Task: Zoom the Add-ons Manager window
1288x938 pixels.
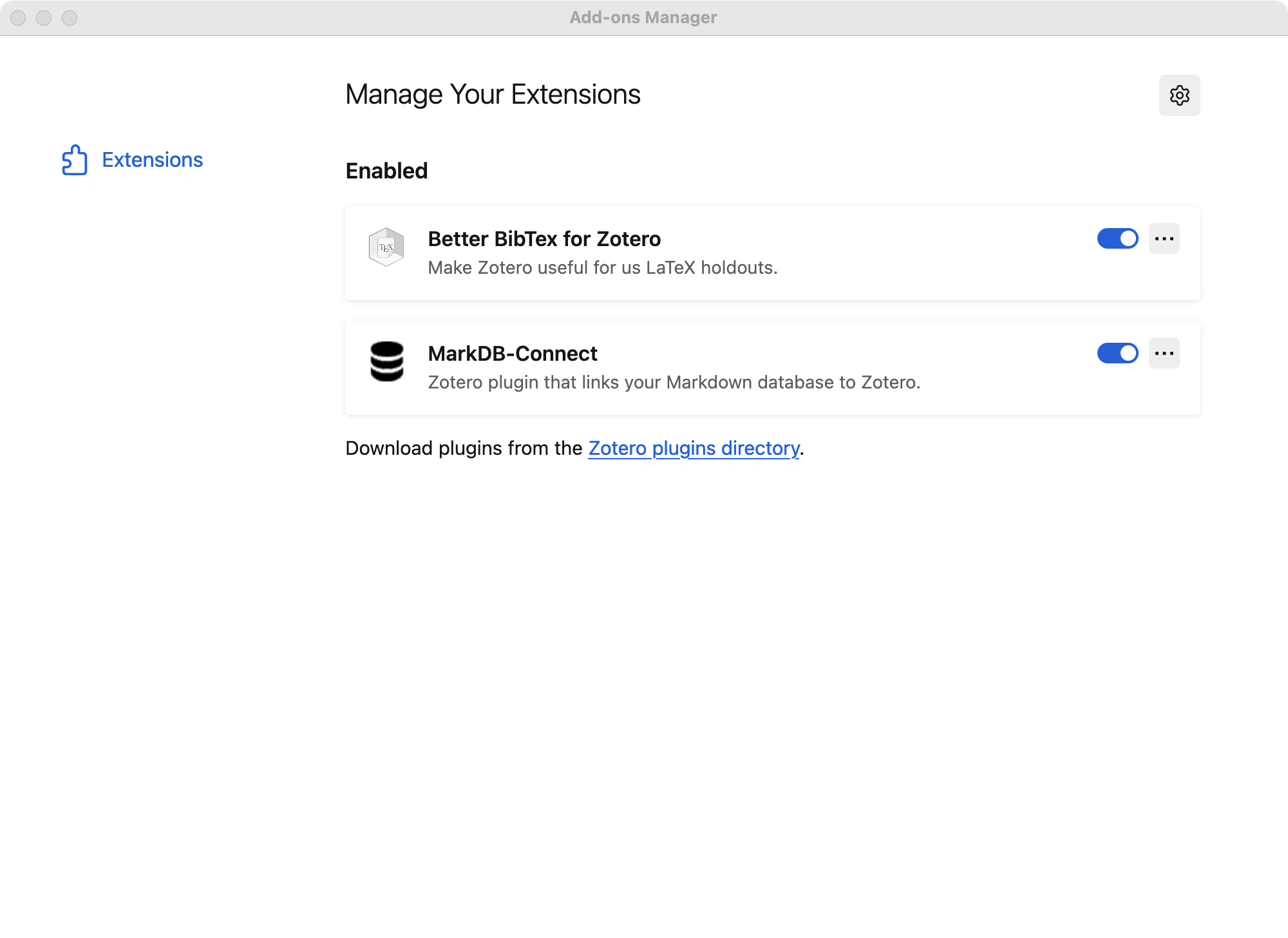Action: click(70, 18)
